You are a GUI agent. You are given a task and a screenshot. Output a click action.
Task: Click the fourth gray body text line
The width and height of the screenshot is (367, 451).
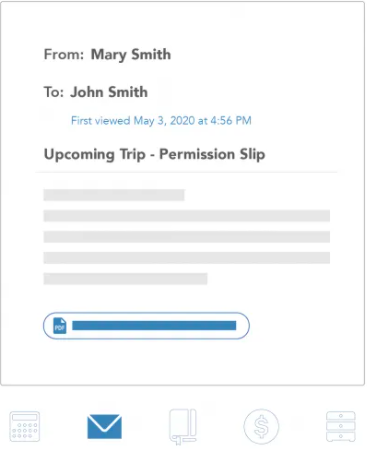point(187,258)
